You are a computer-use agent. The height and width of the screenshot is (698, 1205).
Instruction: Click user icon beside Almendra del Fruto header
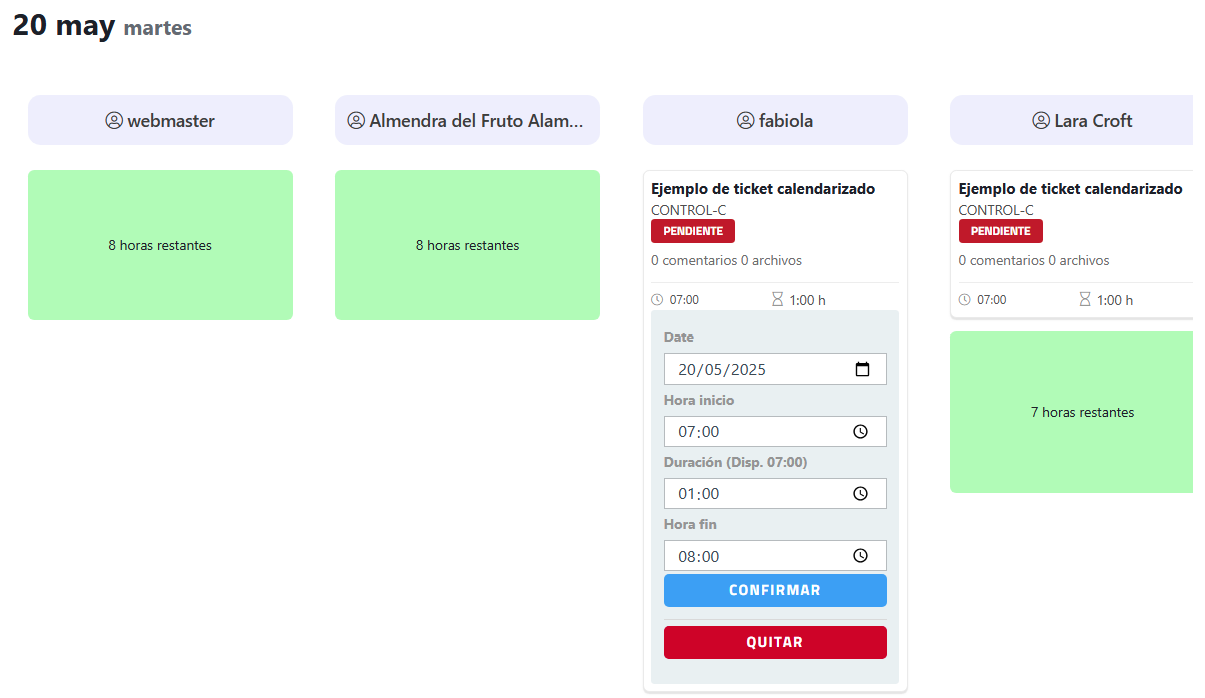356,121
